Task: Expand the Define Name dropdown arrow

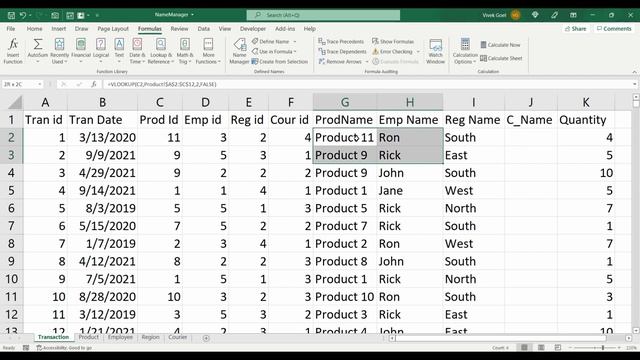Action: tap(295, 42)
